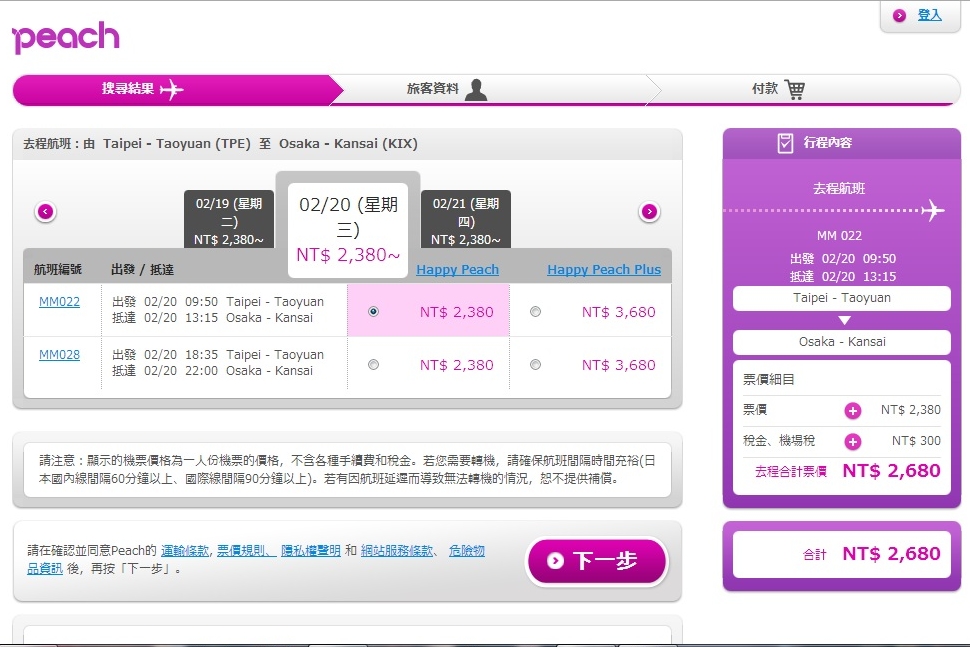This screenshot has width=970, height=647.
Task: Expand 票價 fare breakdown plus icon
Action: click(x=852, y=411)
